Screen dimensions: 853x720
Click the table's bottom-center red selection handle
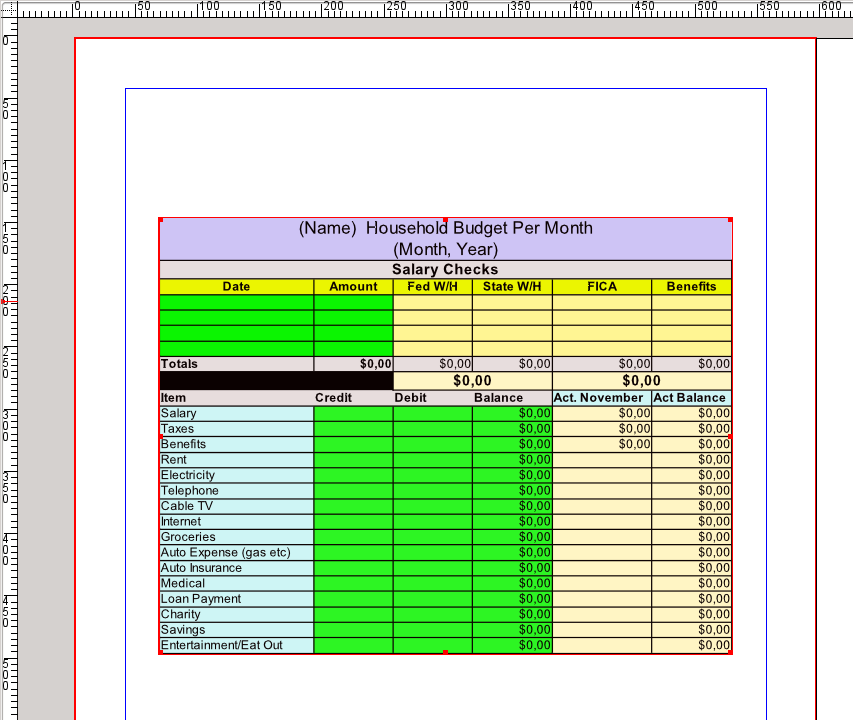pos(445,652)
